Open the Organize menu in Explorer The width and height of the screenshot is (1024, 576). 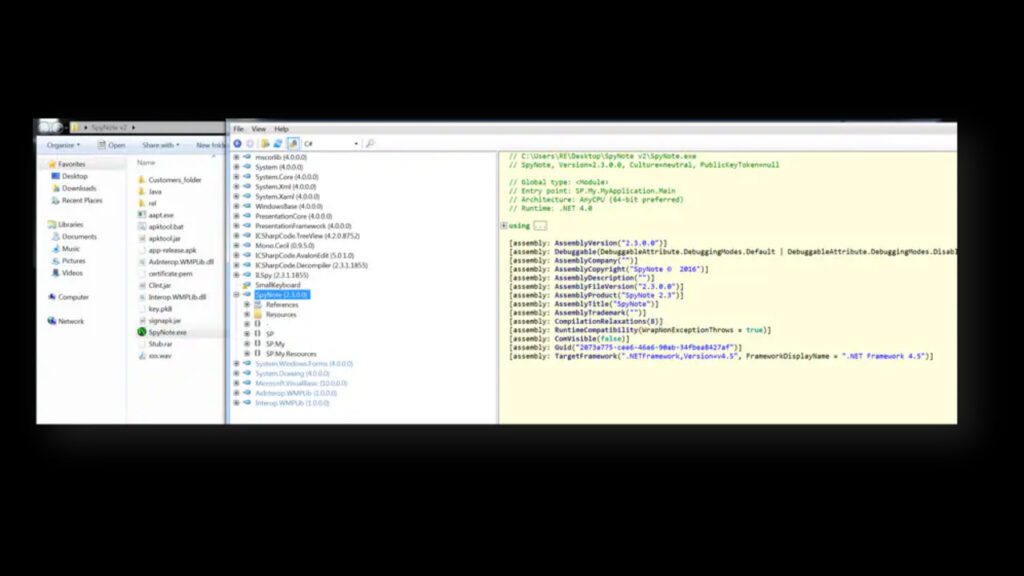[63, 145]
